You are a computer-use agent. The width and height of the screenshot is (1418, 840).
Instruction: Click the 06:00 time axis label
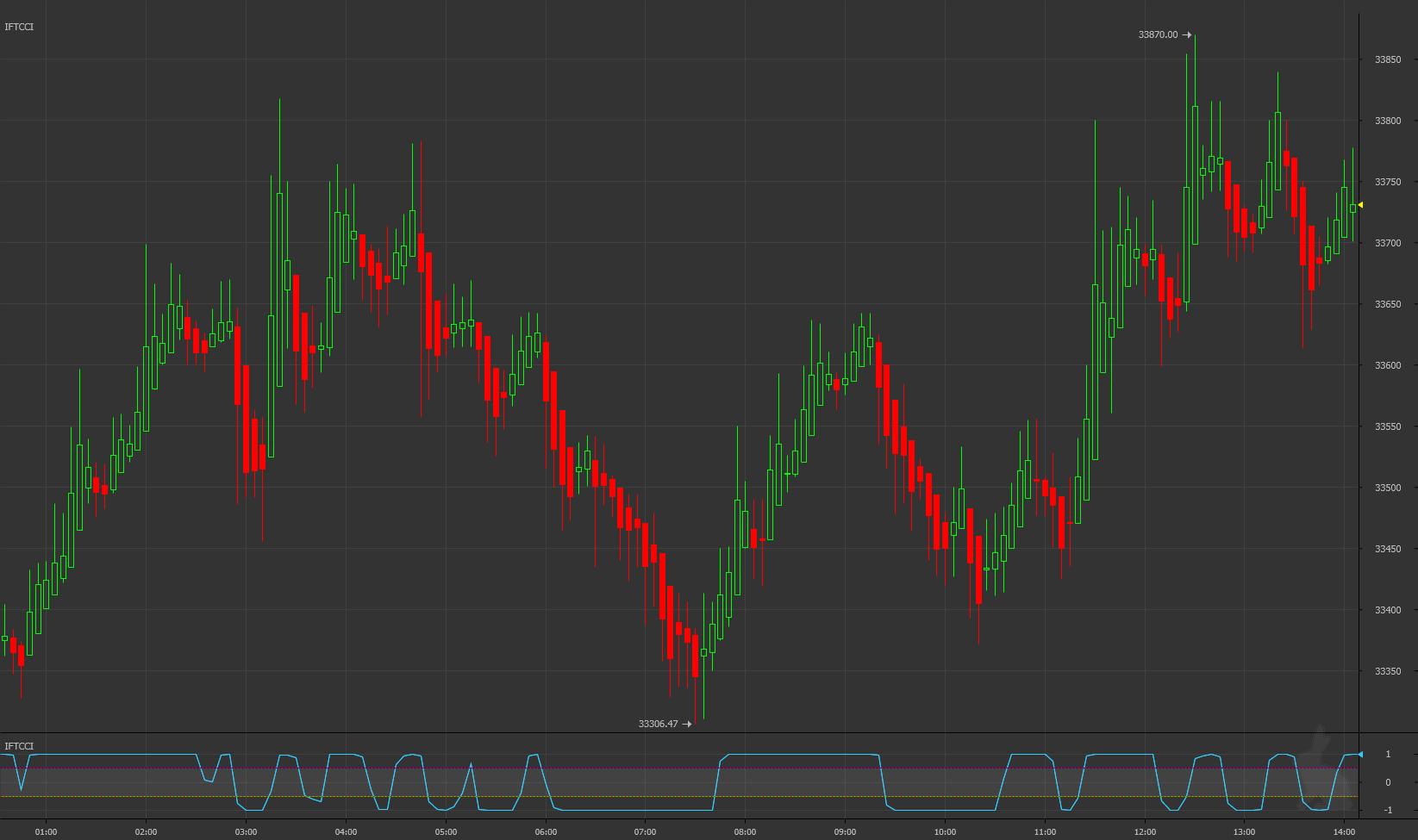[x=546, y=831]
